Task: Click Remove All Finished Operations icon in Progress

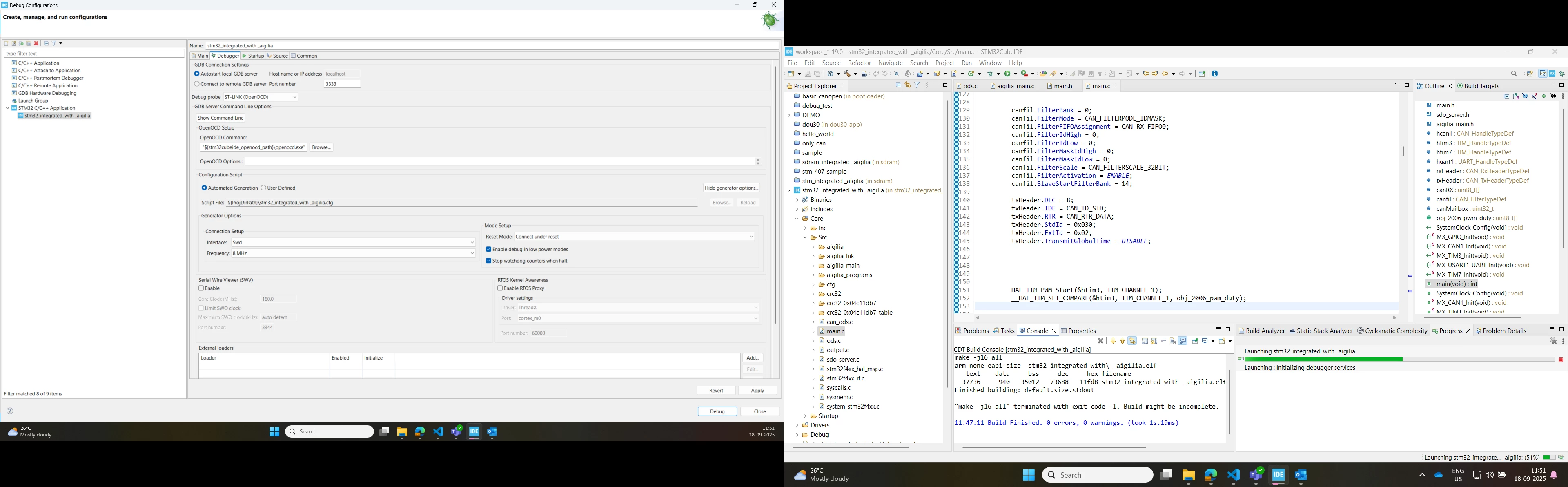Action: tap(1553, 341)
